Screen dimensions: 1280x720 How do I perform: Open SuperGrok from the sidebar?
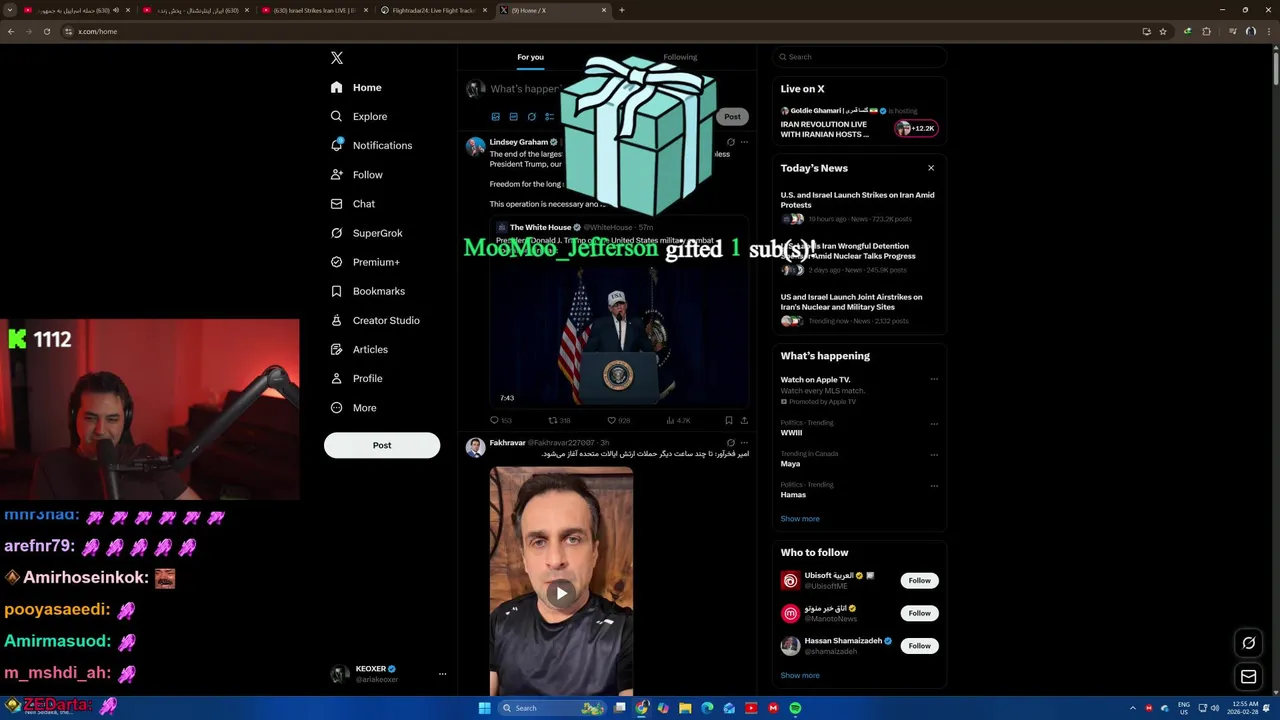(366, 233)
